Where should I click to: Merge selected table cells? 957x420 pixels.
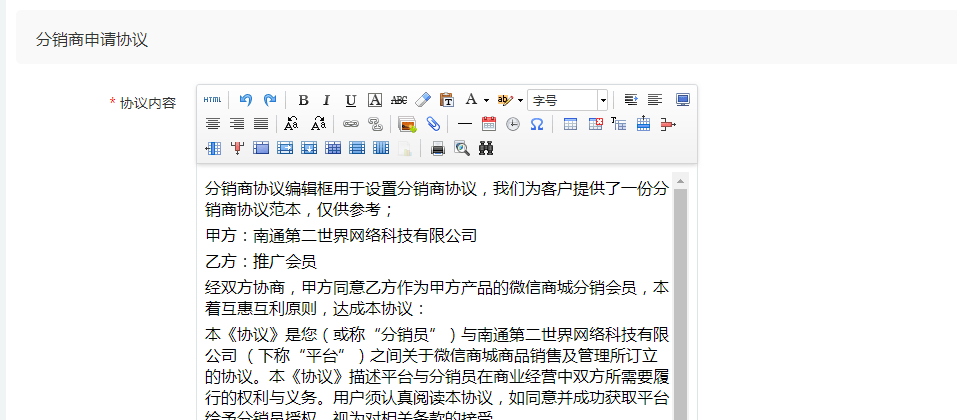[261, 148]
